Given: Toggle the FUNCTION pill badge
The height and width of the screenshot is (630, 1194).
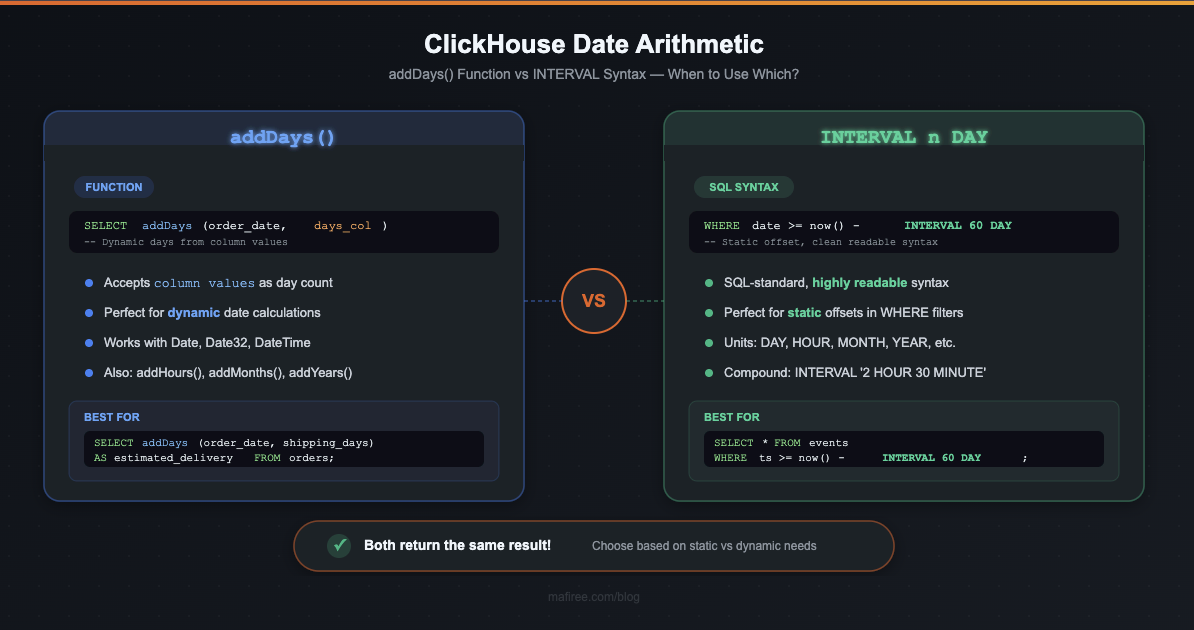Looking at the screenshot, I should point(113,187).
